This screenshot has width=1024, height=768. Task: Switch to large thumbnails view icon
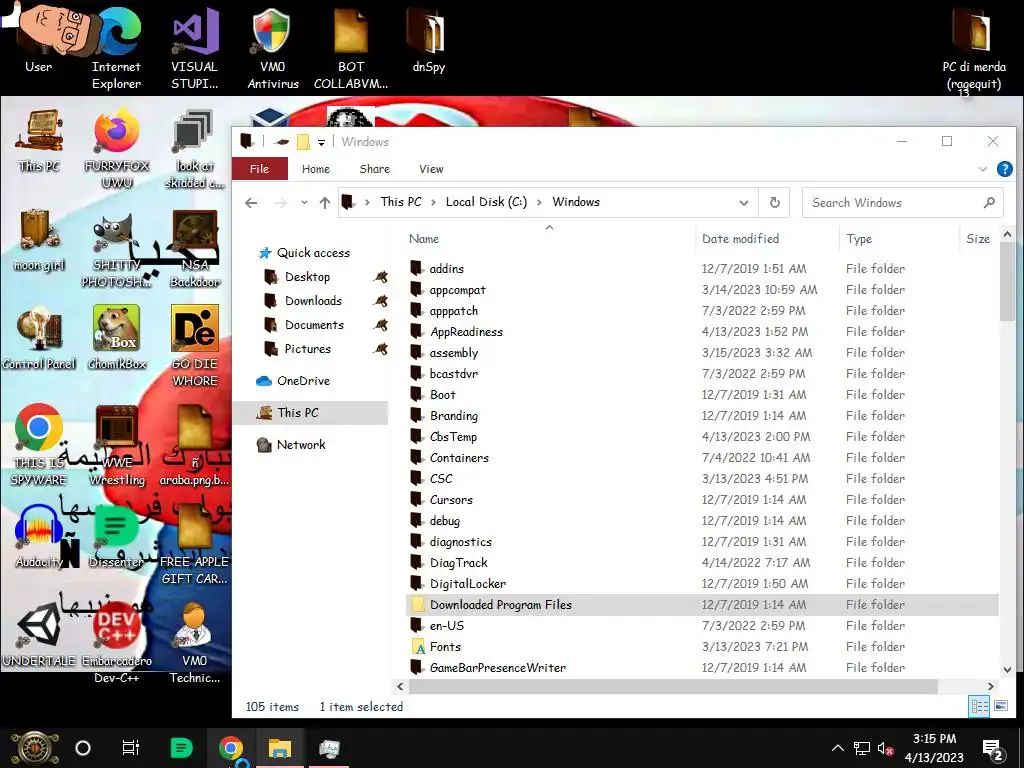point(1000,706)
